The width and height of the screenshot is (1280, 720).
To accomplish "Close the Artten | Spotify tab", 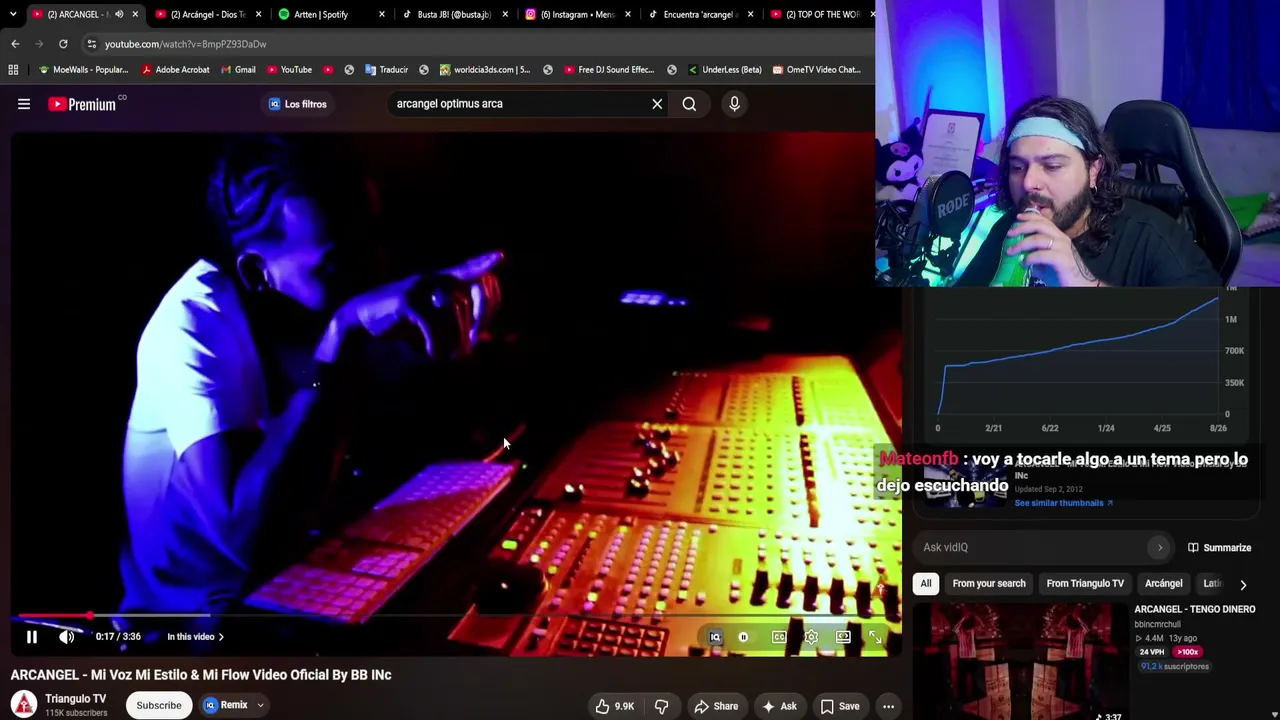I will coord(381,14).
